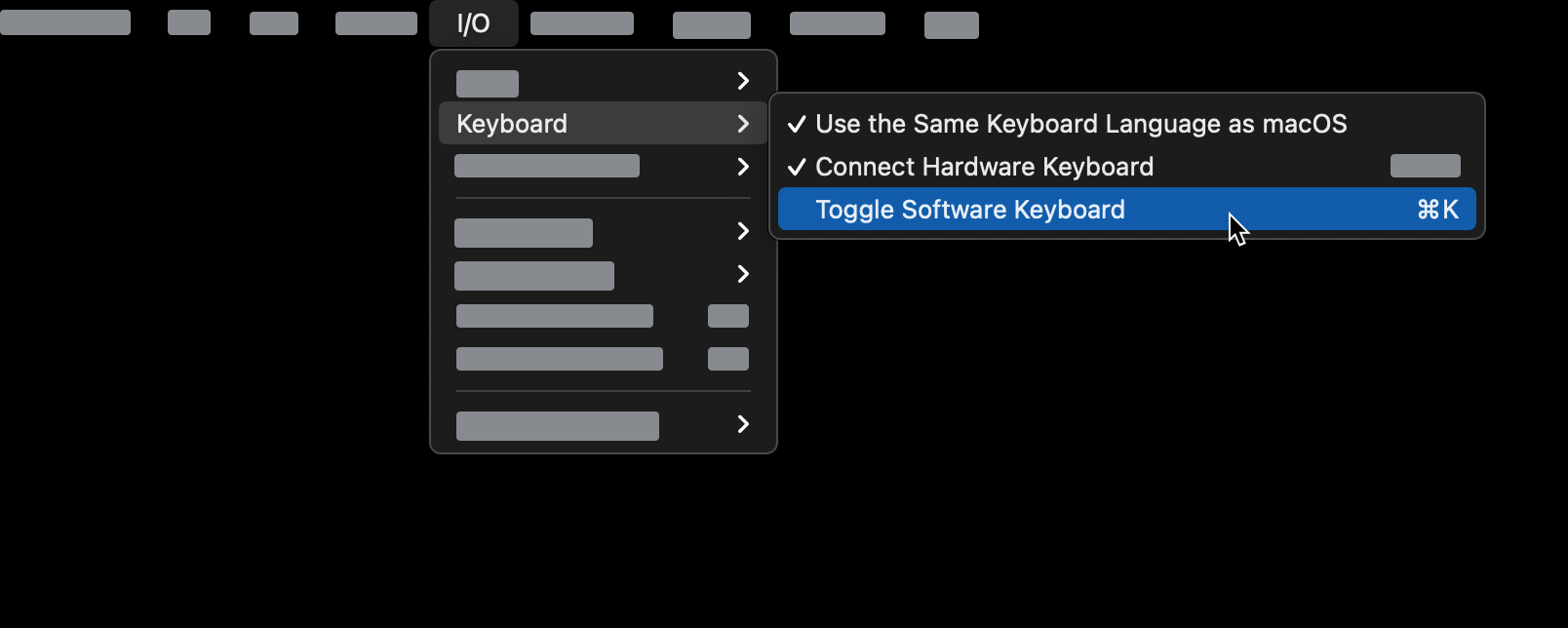Click the blurred shortcut beside Connect Hardware Keyboard
1568x628 pixels.
[x=1425, y=167]
